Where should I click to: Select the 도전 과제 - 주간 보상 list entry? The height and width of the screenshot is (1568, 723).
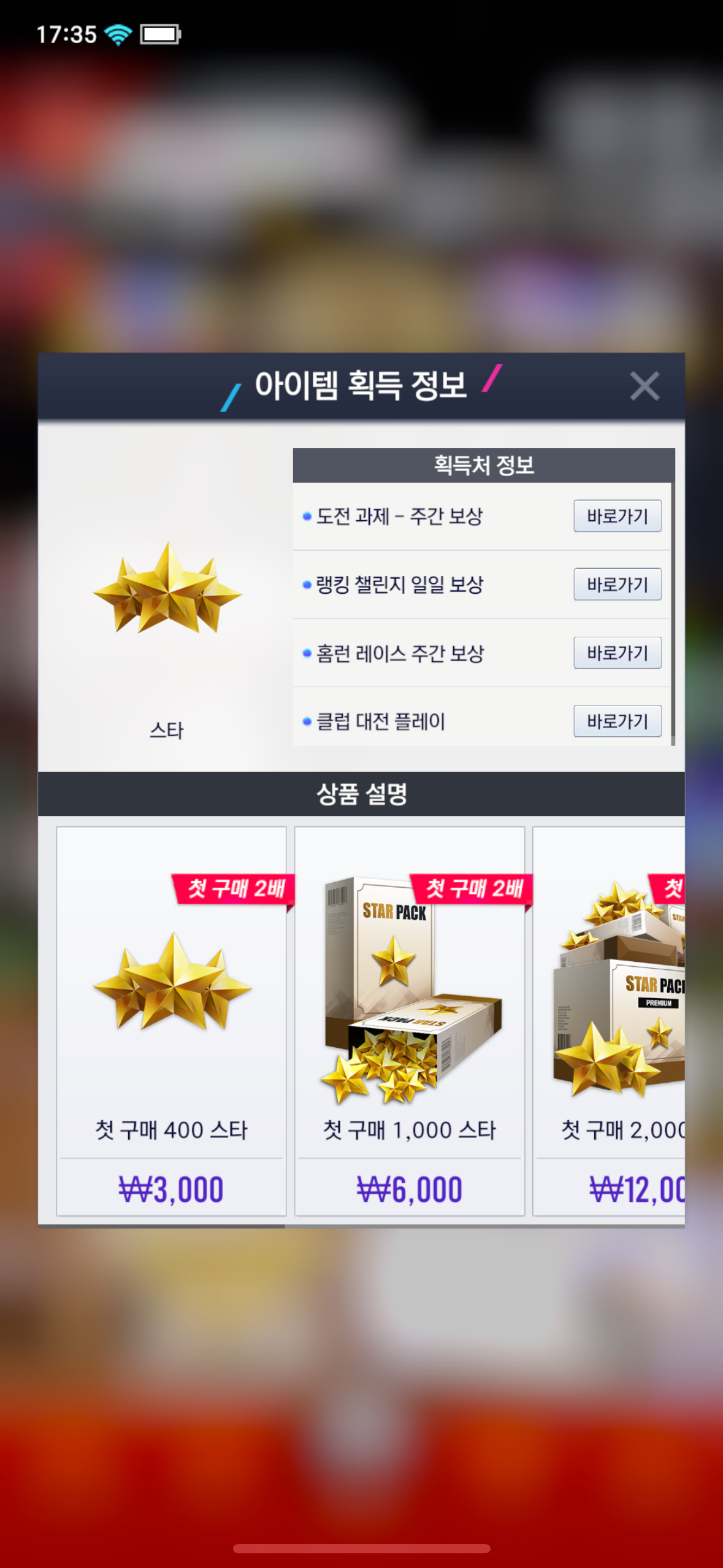pyautogui.click(x=481, y=516)
